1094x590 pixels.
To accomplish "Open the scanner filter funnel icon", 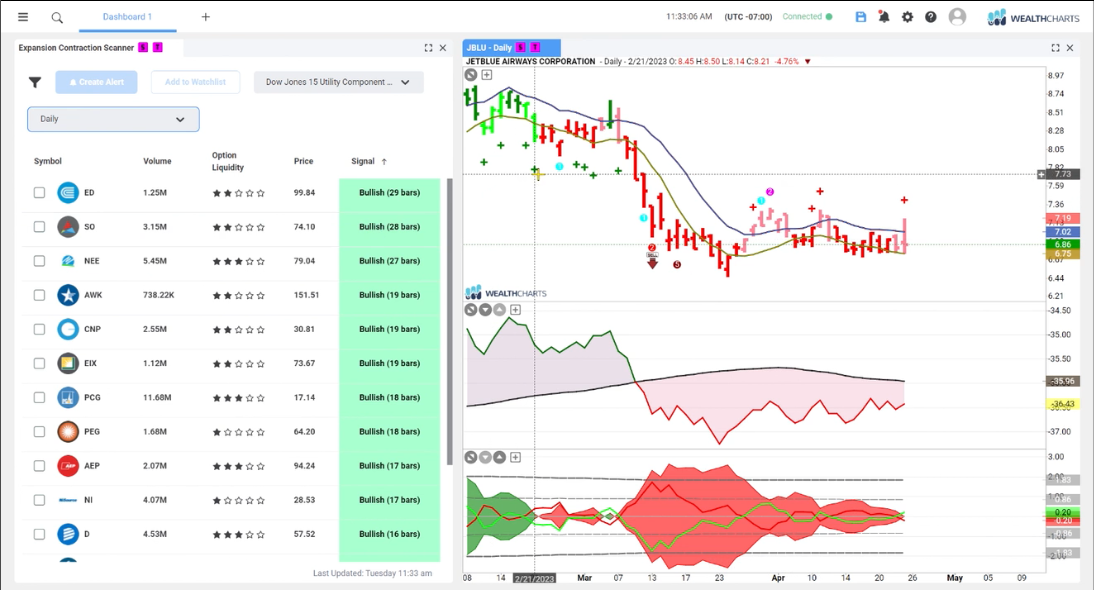I will pyautogui.click(x=35, y=82).
